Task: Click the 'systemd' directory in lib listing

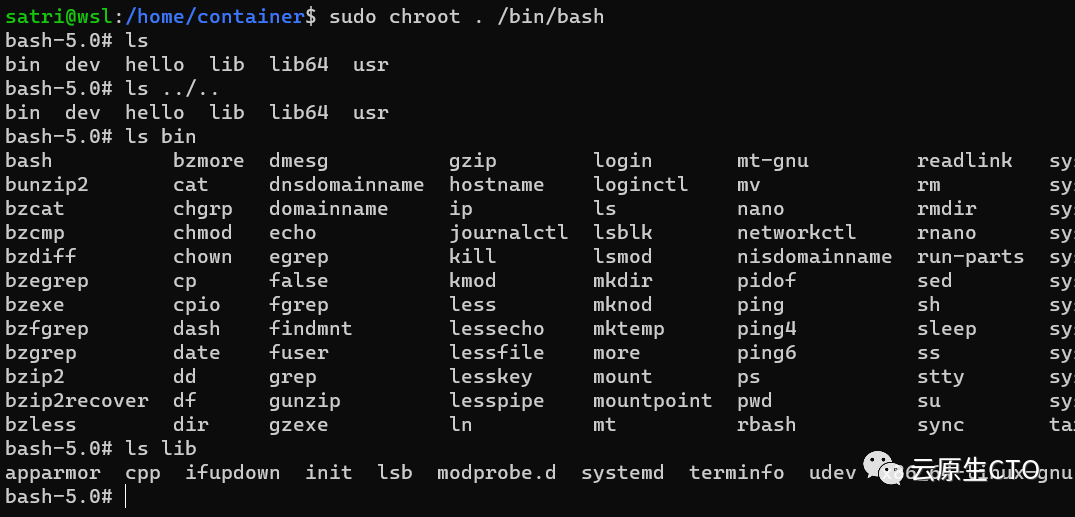Action: 623,472
